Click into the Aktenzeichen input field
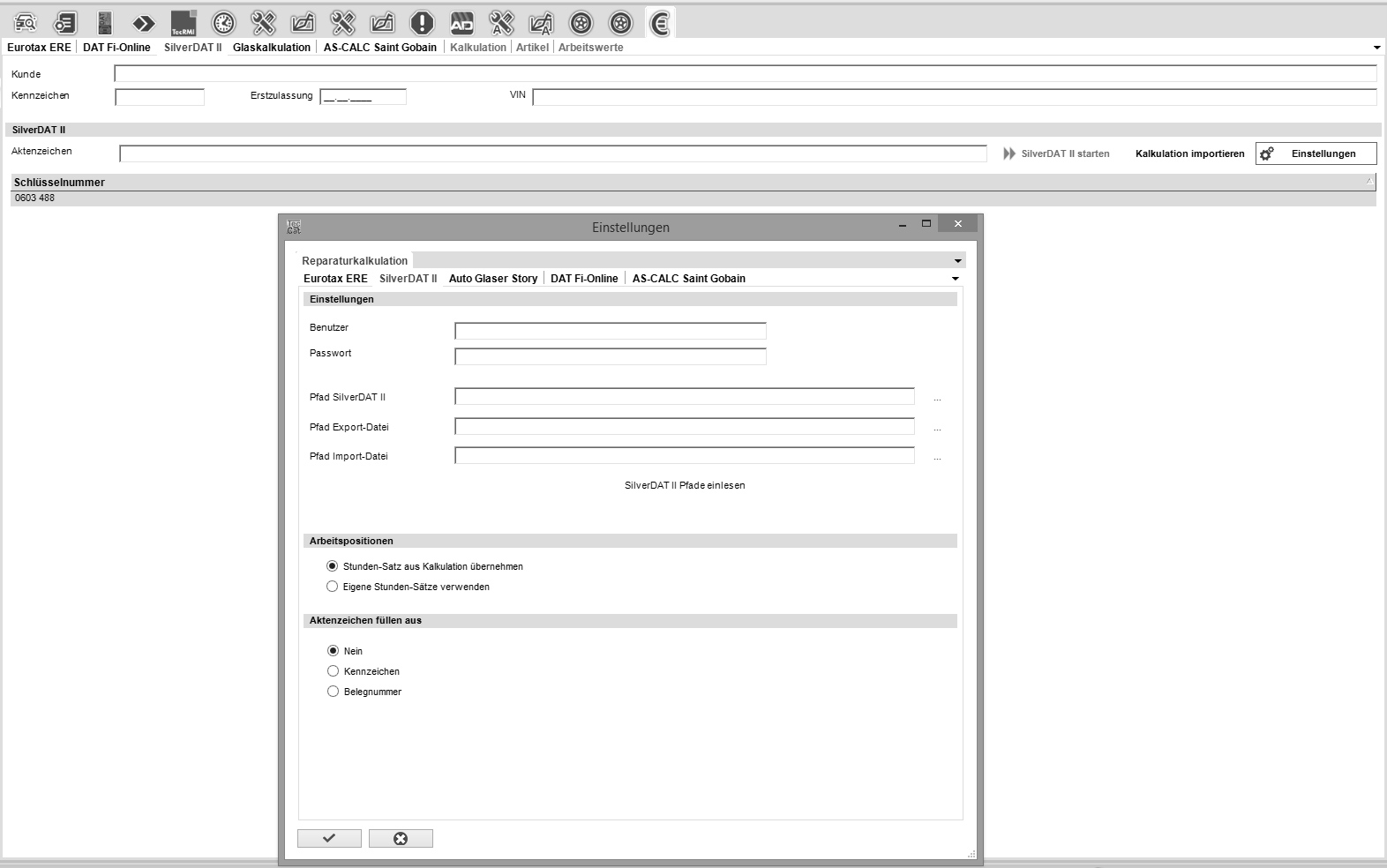Screen dimensions: 1387x868 (553, 153)
